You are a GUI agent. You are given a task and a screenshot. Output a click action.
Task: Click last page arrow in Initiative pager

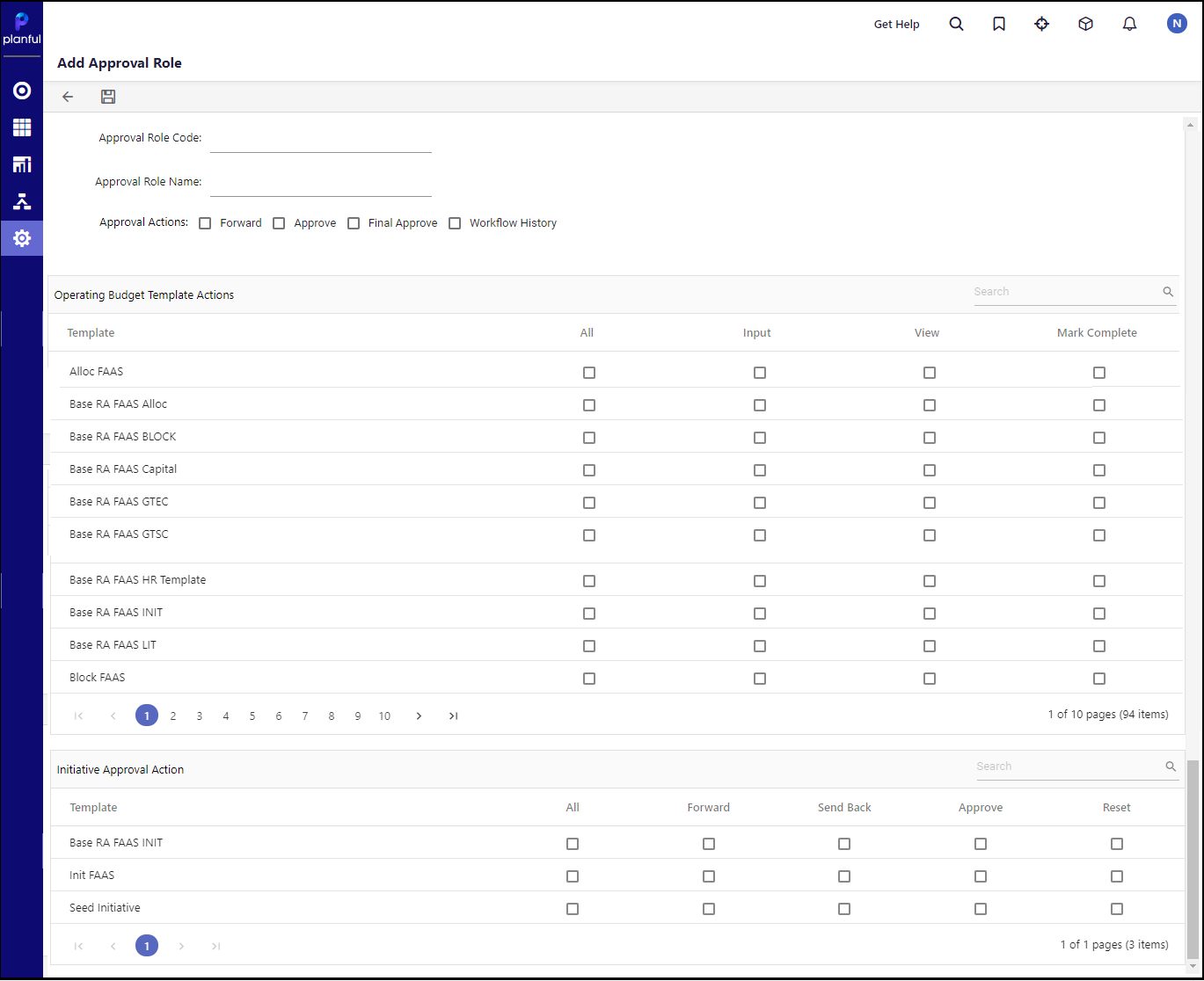(215, 946)
